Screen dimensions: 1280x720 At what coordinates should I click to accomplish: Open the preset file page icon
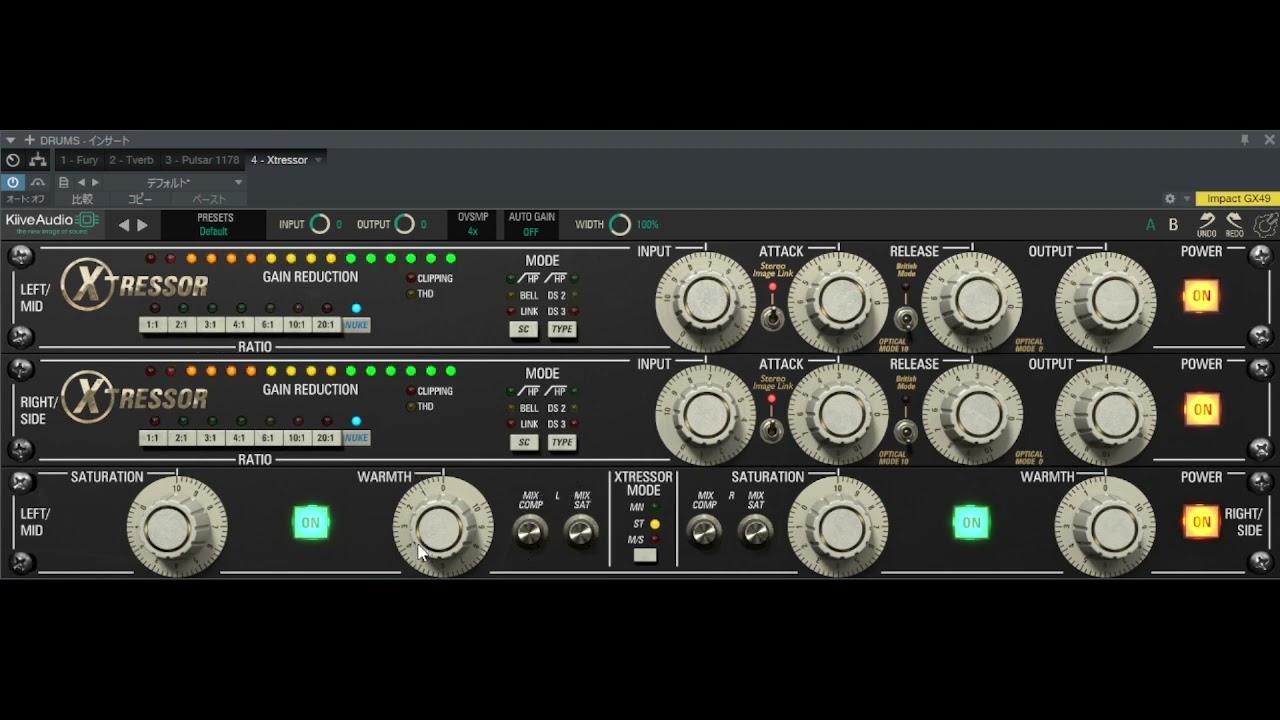point(64,183)
